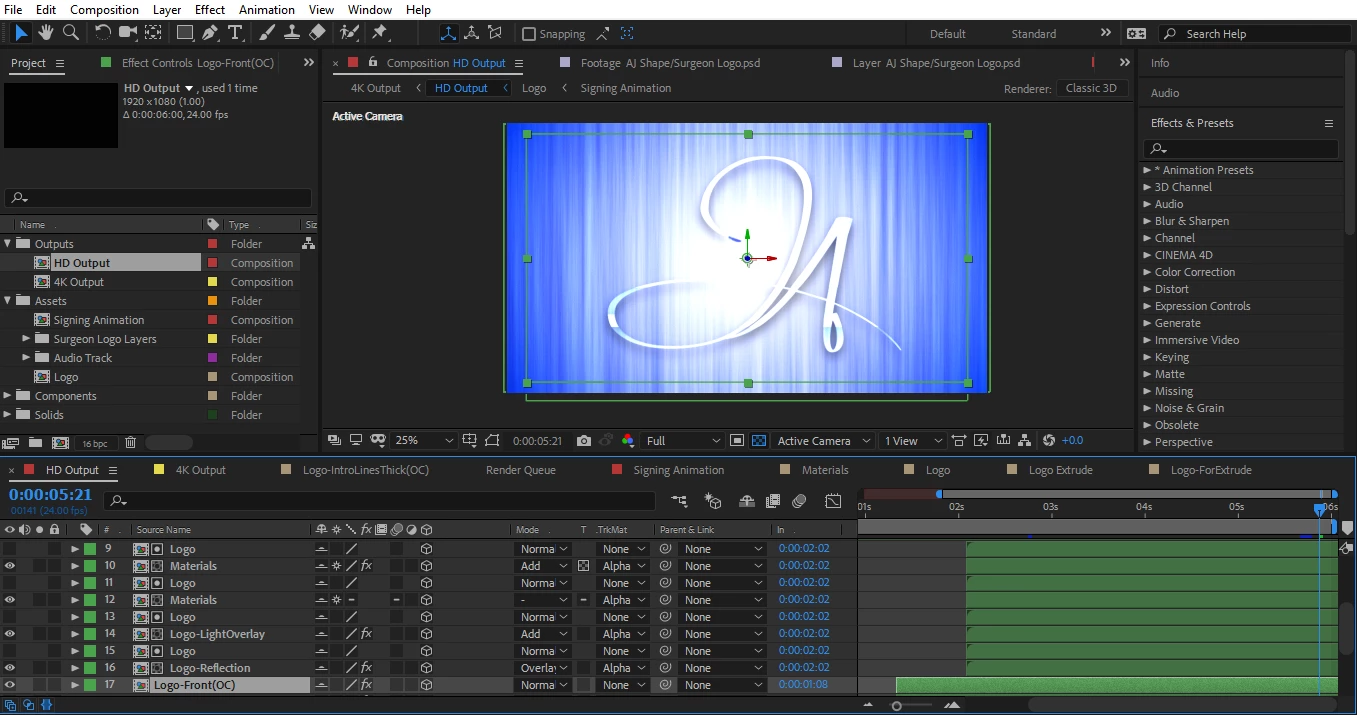
Task: Toggle Hide Shy Layers switch
Action: tap(747, 501)
